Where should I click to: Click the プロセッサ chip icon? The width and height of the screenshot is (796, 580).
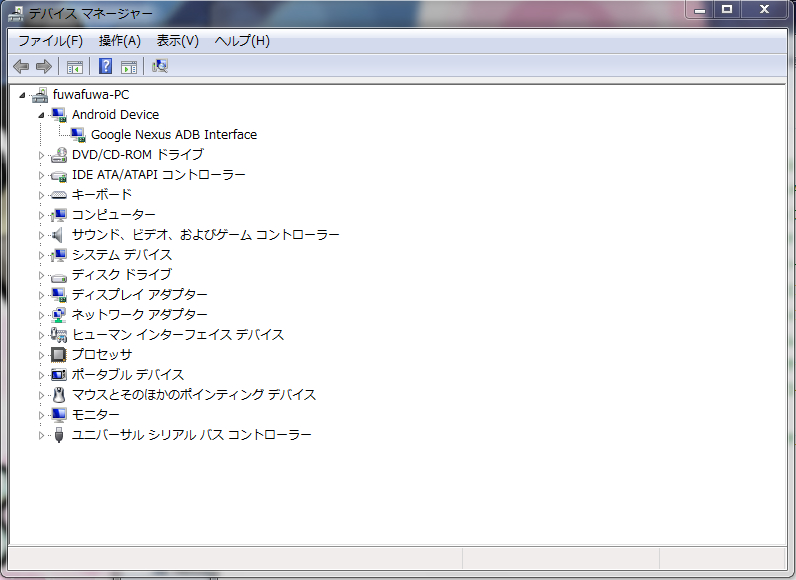(58, 355)
